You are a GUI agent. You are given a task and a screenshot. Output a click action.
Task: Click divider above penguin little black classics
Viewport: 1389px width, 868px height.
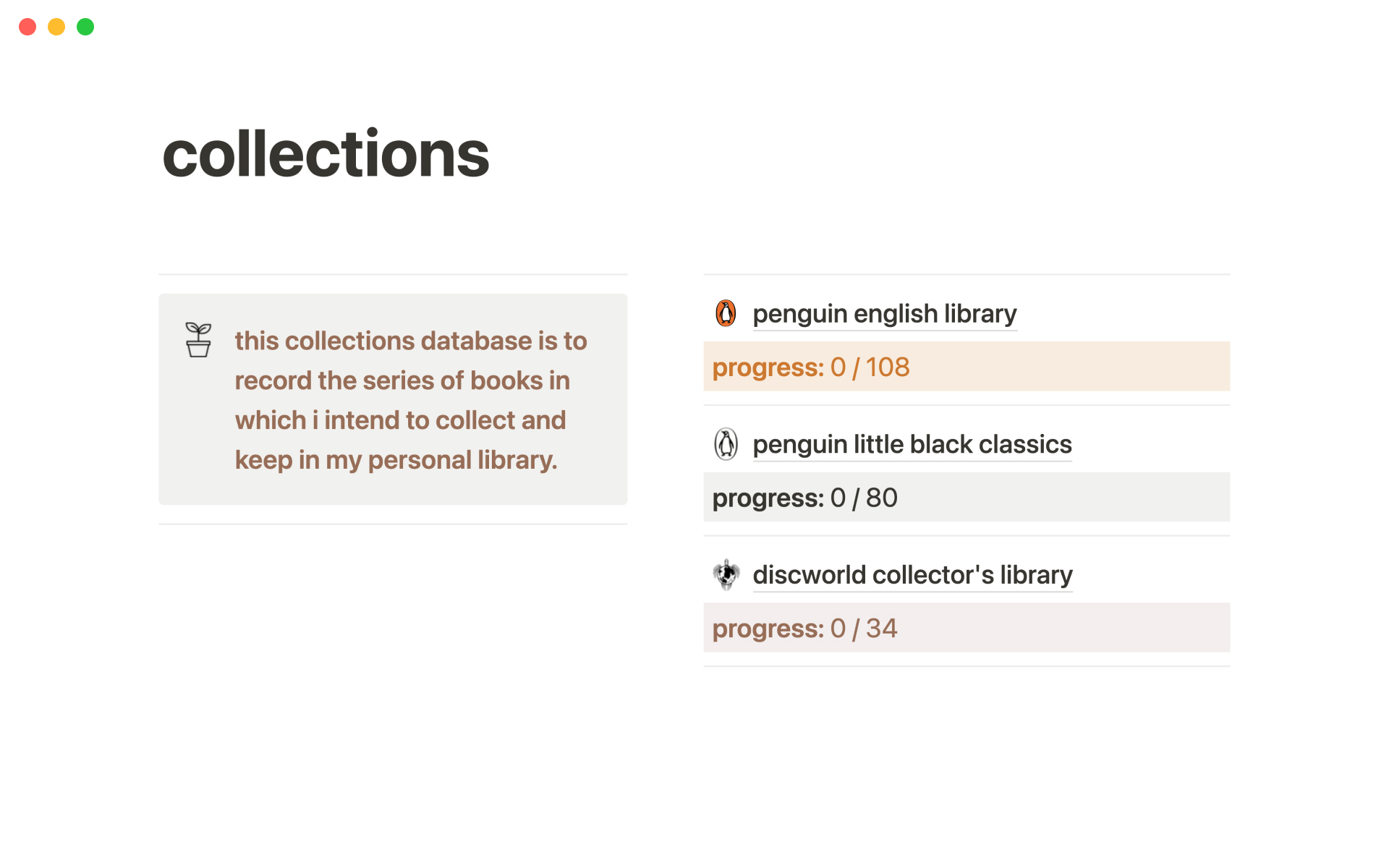coord(966,406)
